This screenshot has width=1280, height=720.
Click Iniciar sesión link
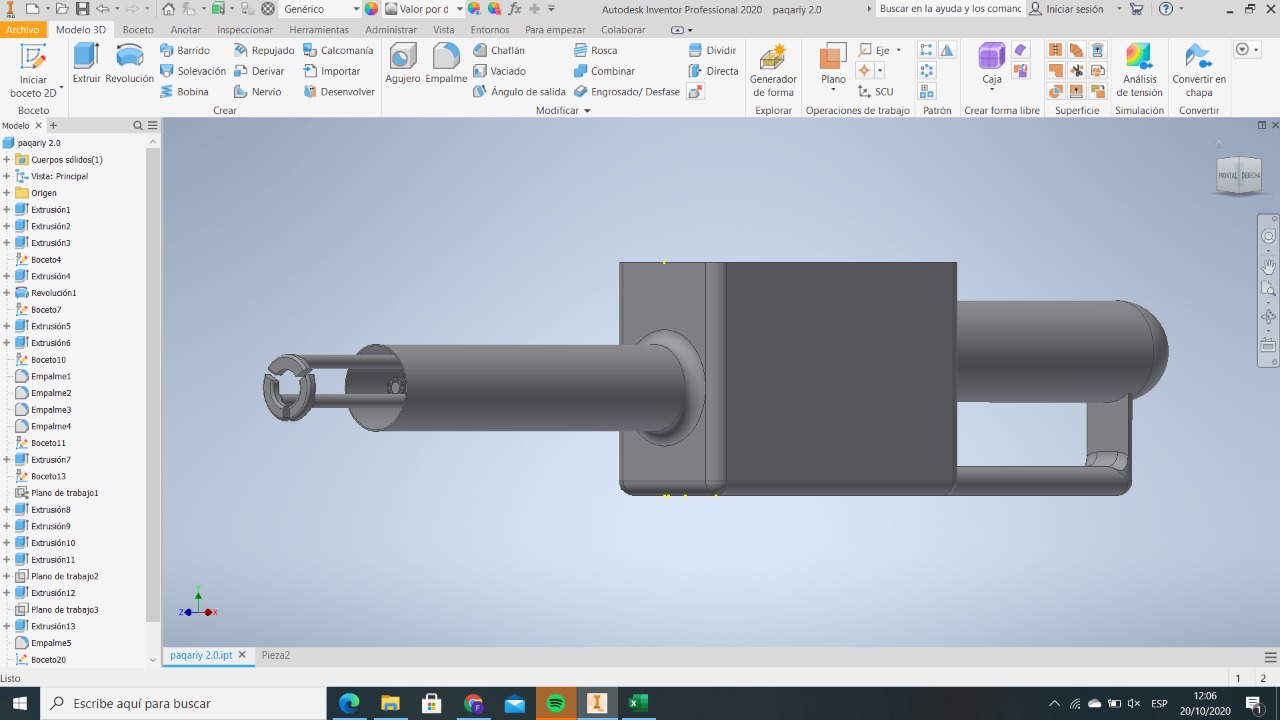1075,9
